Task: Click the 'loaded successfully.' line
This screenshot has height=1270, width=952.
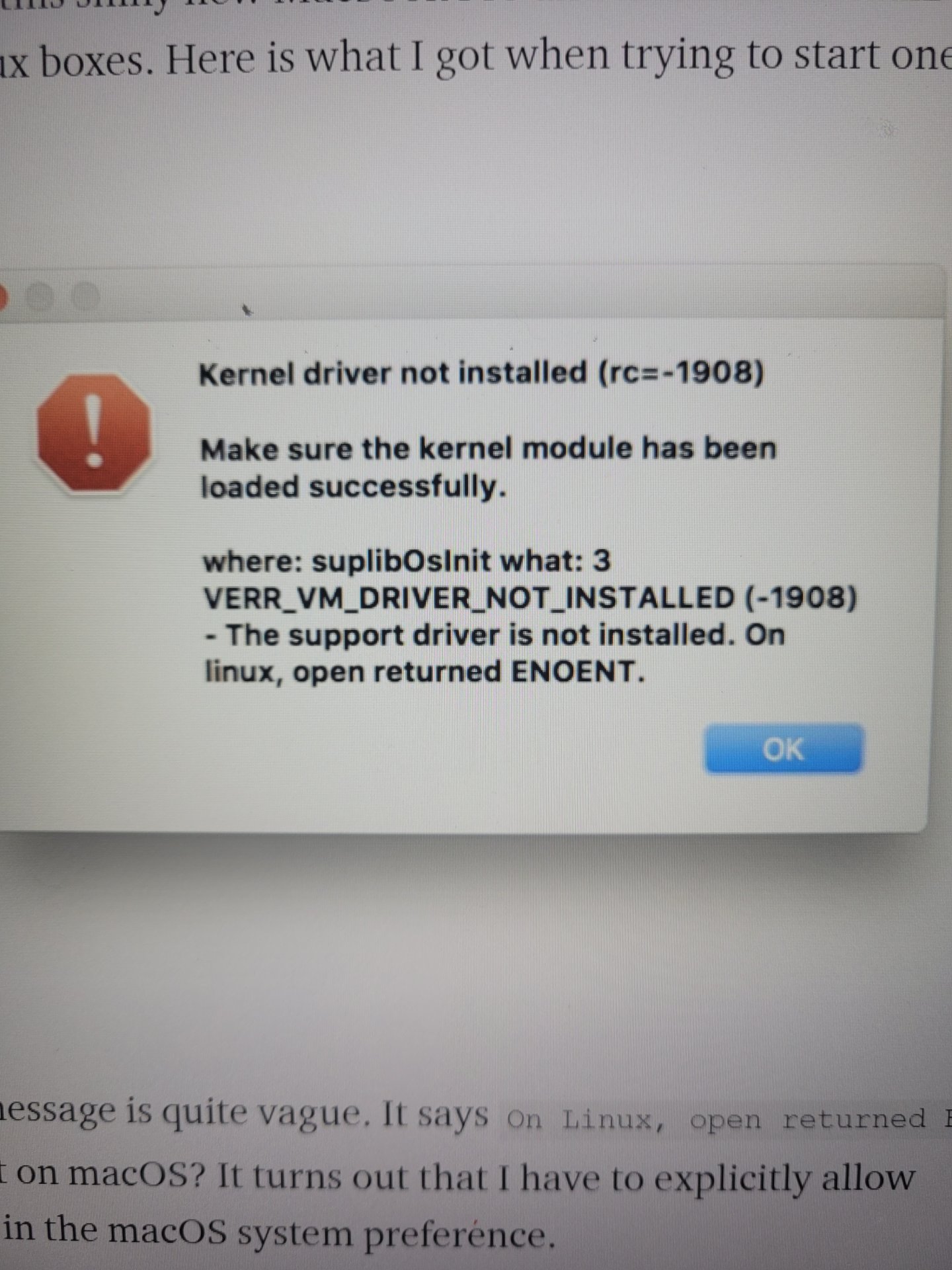Action: click(353, 487)
